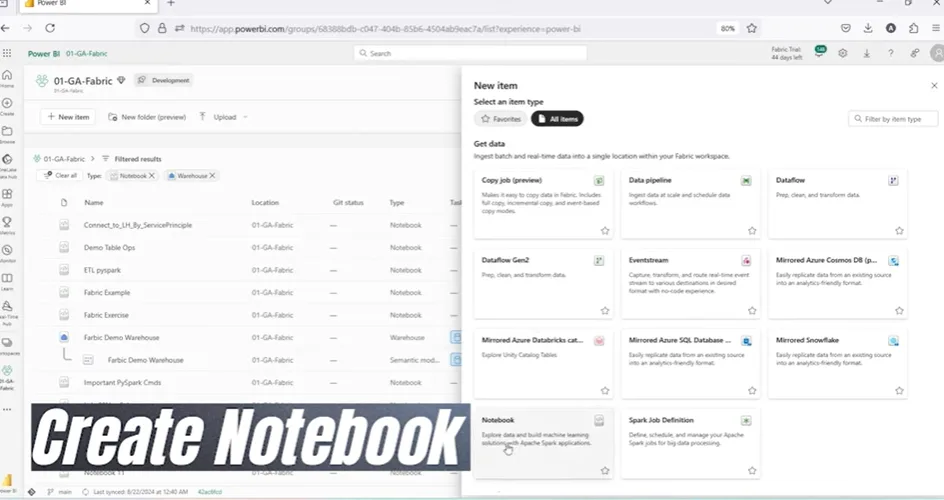
Task: Favorite the Mirrored Azure Cosmos DB star
Action: point(899,310)
